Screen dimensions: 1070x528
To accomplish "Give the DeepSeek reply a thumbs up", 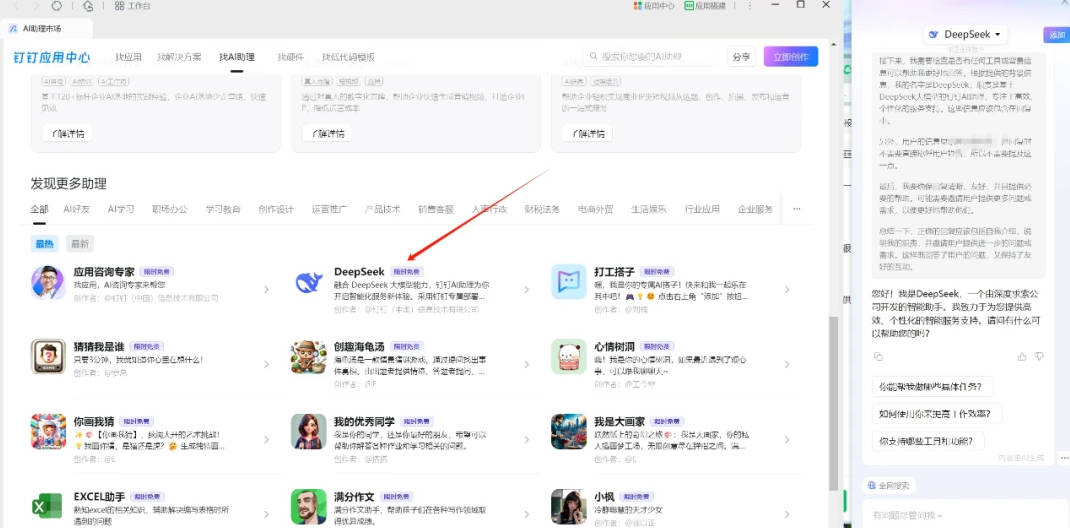I will point(1022,357).
